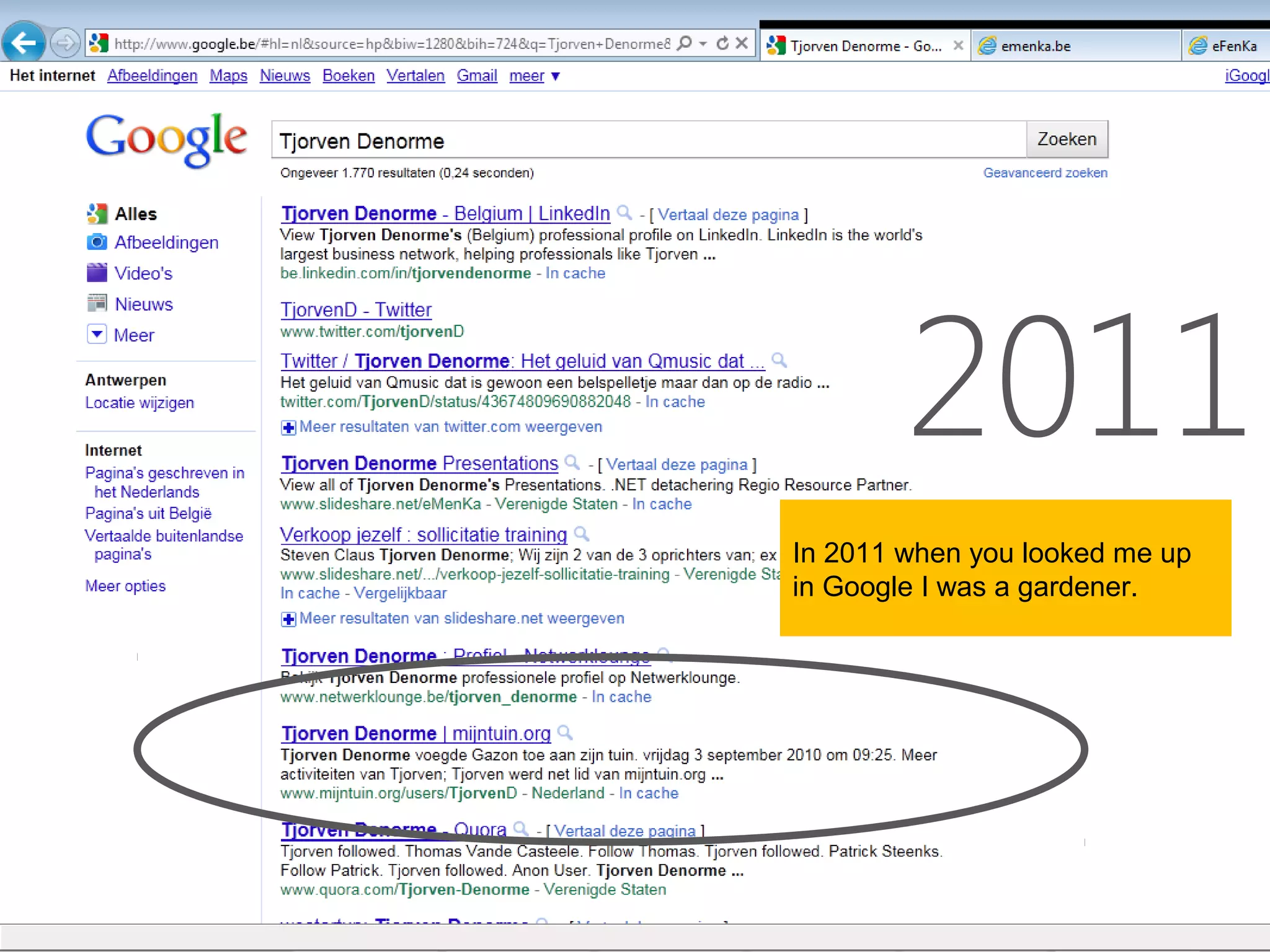Open Nieuws in top Google bar
Screen dimensions: 1270x952
coord(285,76)
